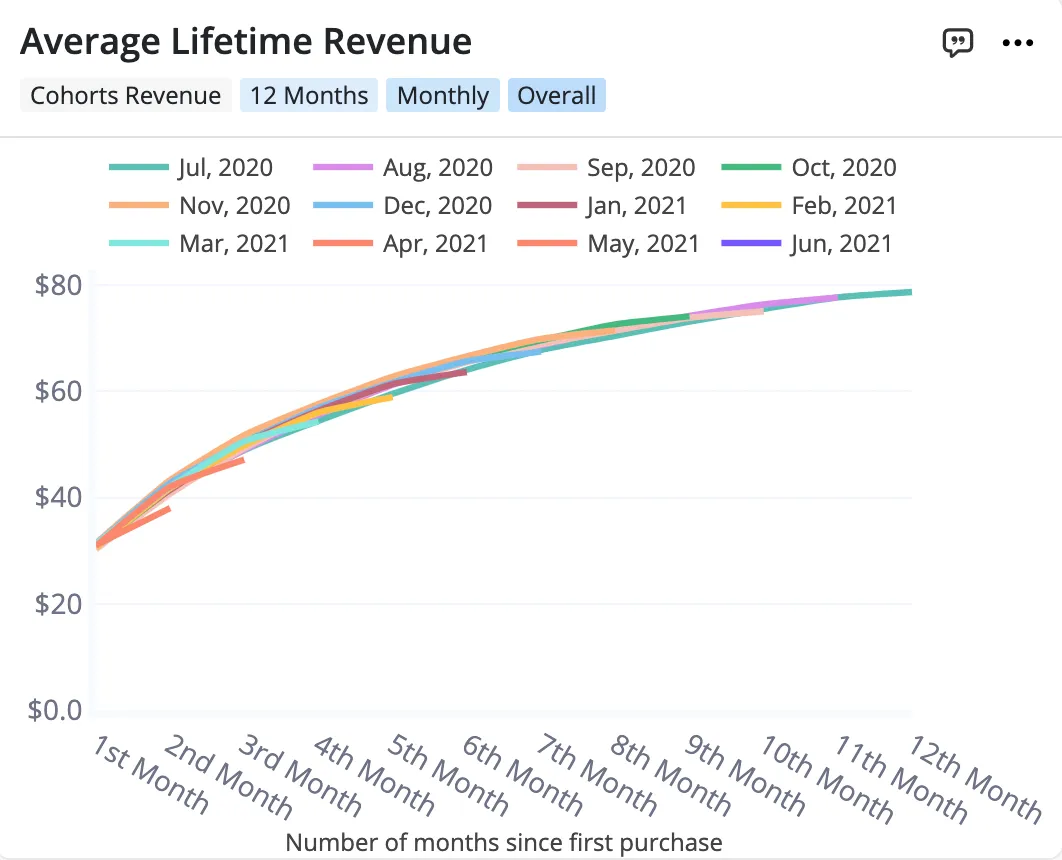Image resolution: width=1062 pixels, height=860 pixels.
Task: Click the end of the Jan, 2021 maroon line
Action: 465,372
